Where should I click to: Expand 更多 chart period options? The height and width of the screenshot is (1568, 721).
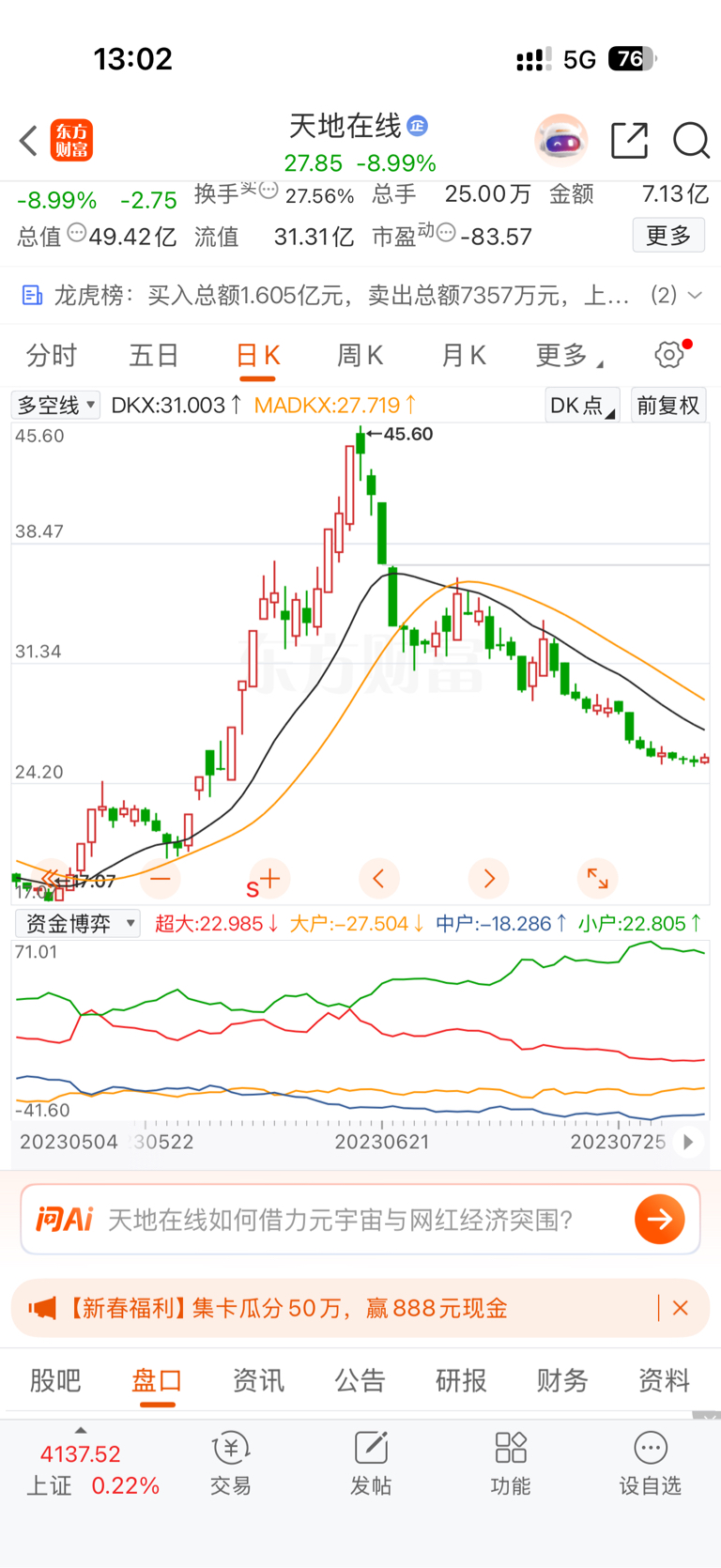569,355
